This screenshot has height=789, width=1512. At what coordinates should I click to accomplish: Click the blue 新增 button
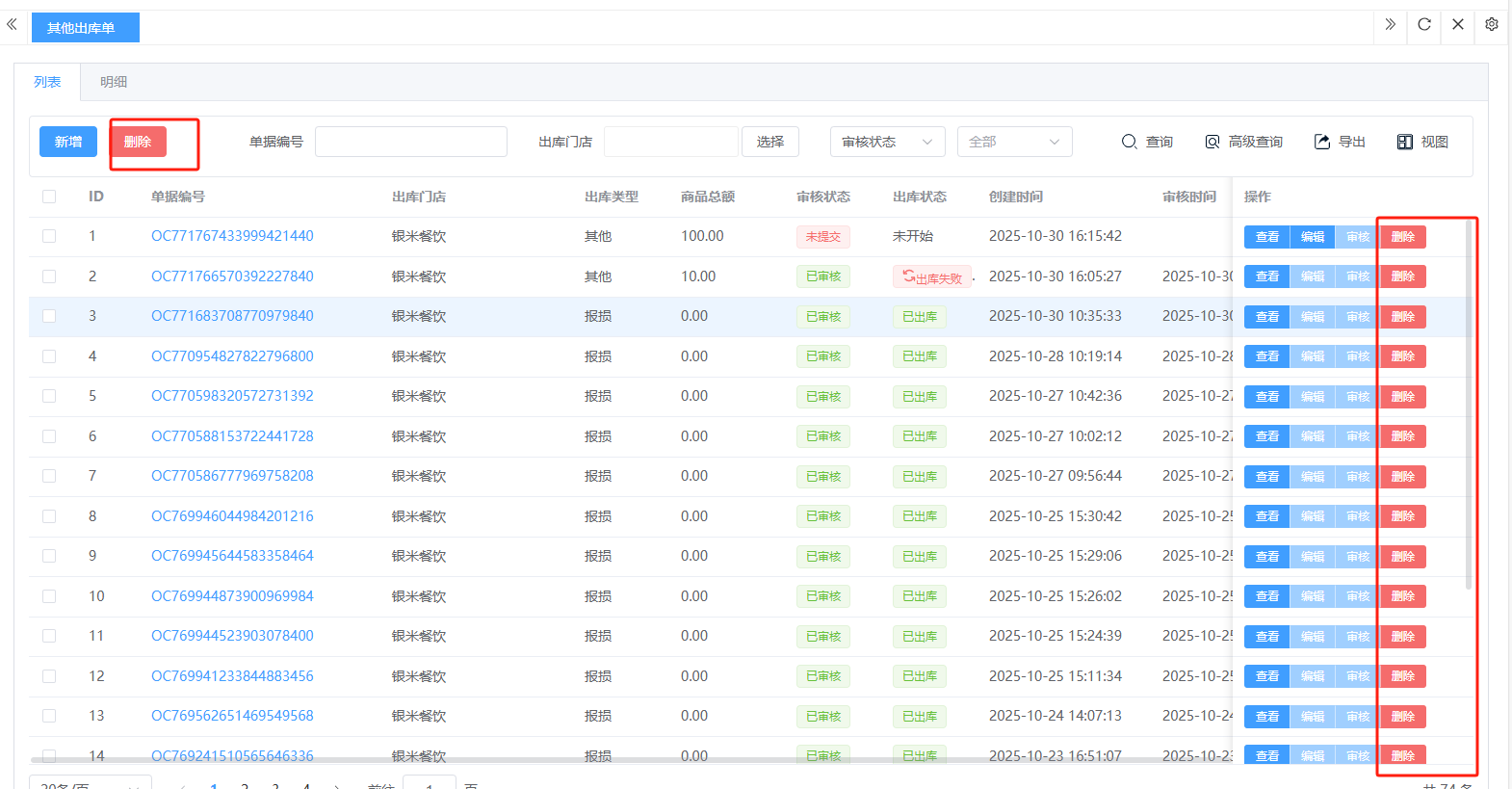pos(68,142)
